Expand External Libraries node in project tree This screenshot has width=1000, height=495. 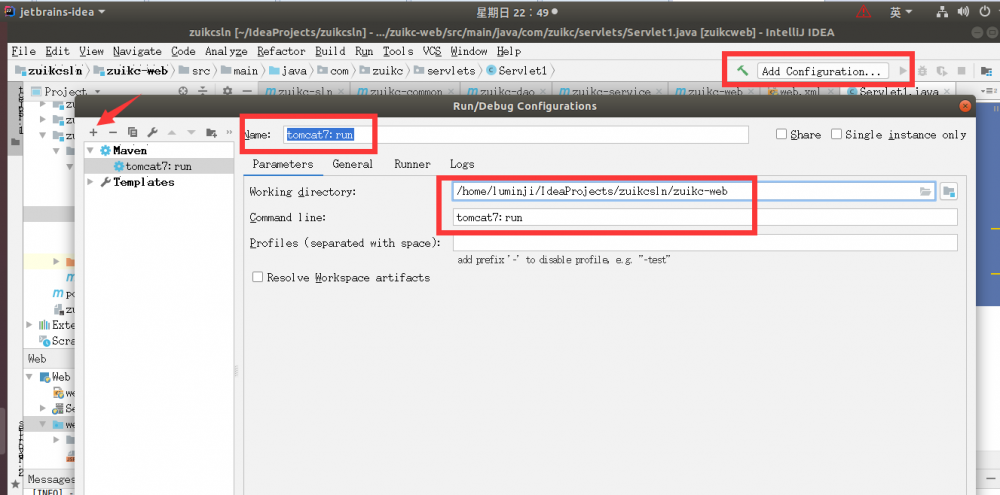pos(29,325)
